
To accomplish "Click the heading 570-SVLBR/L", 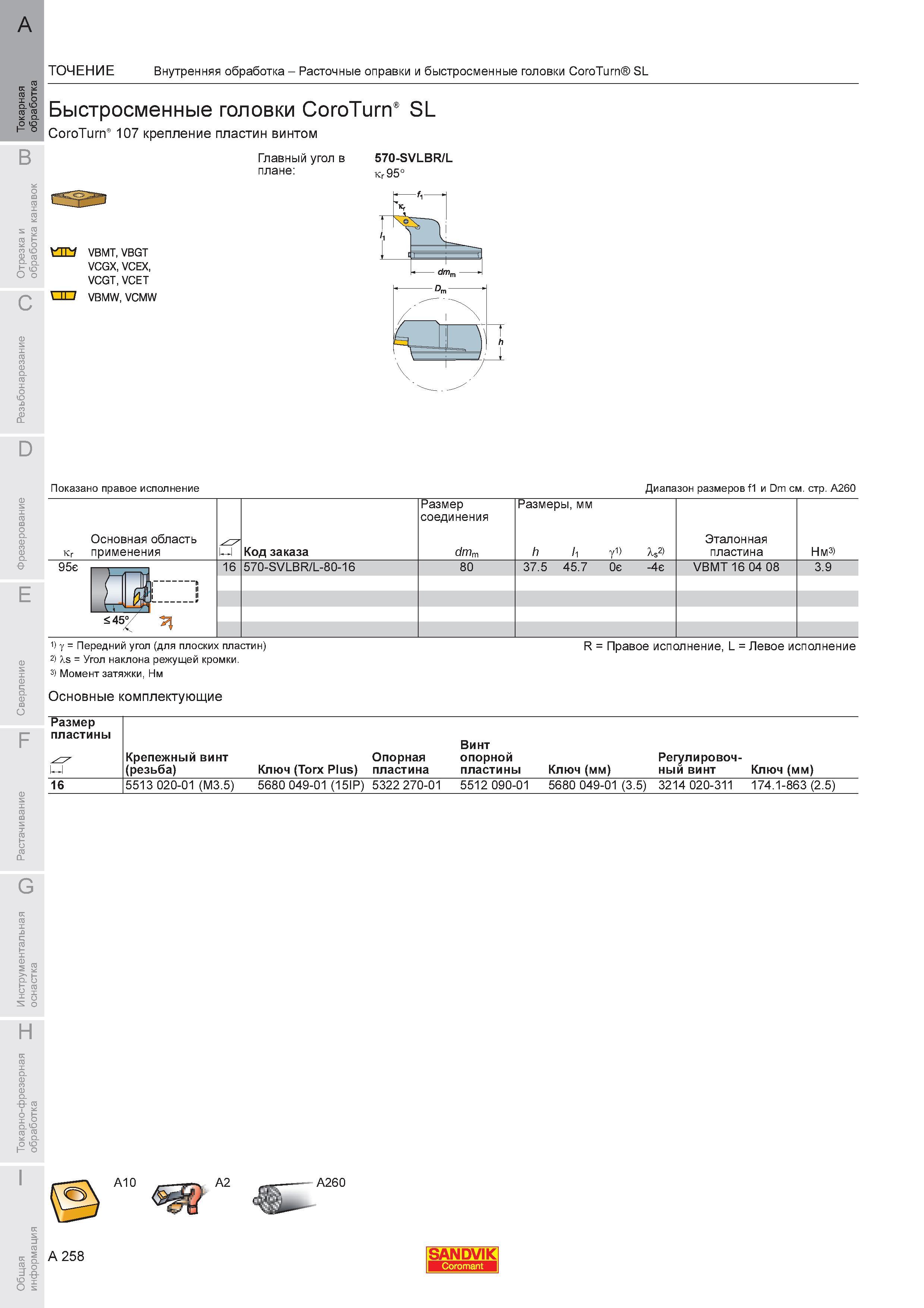I will coord(413,158).
